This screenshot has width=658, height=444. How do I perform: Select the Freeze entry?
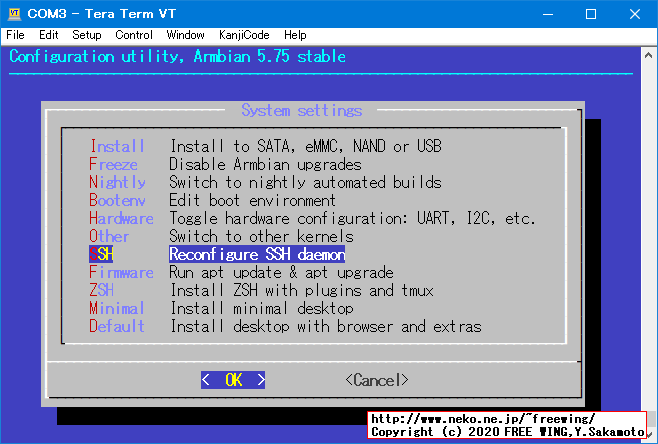tap(113, 164)
